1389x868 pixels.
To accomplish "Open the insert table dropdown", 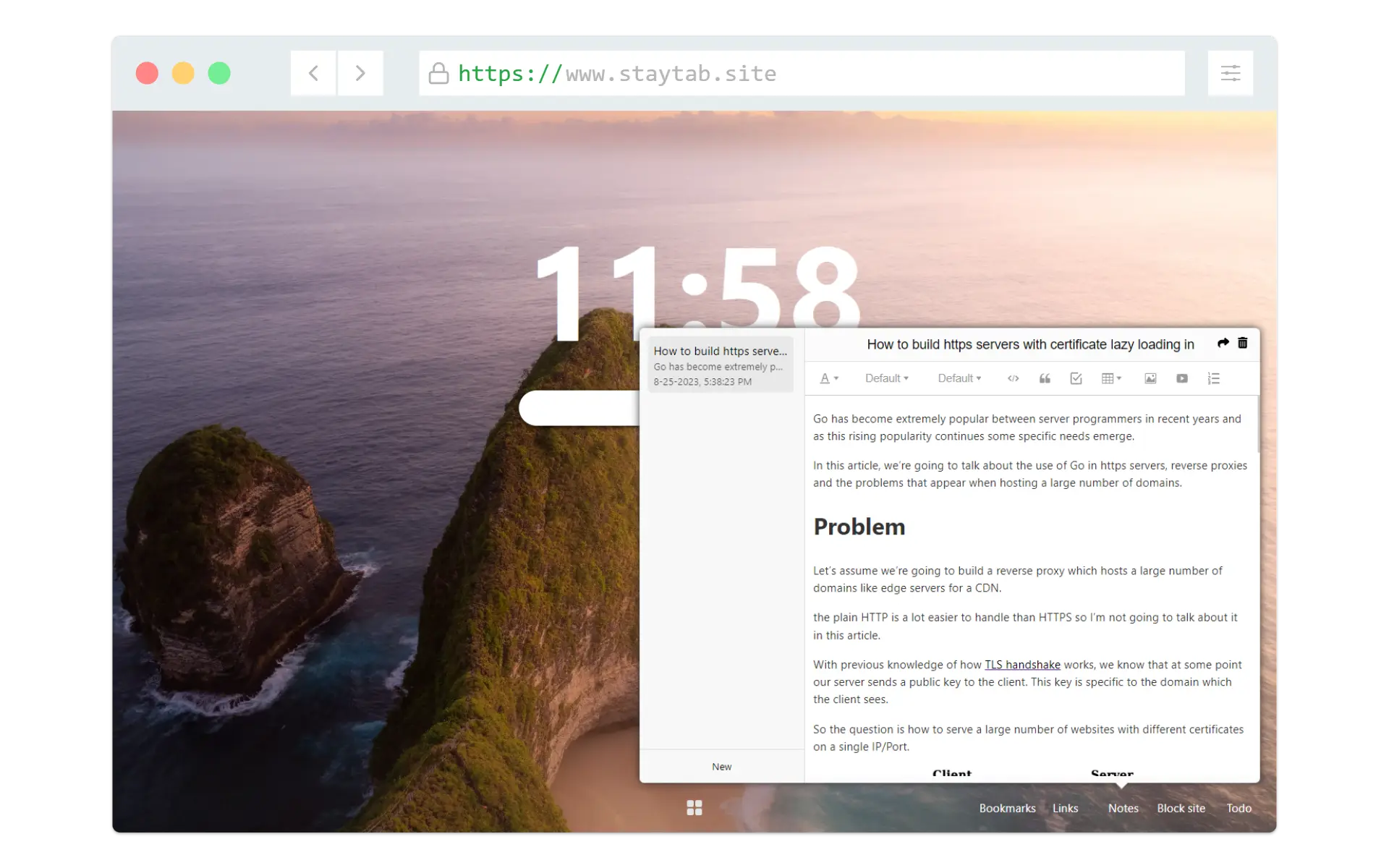I will [x=1111, y=378].
